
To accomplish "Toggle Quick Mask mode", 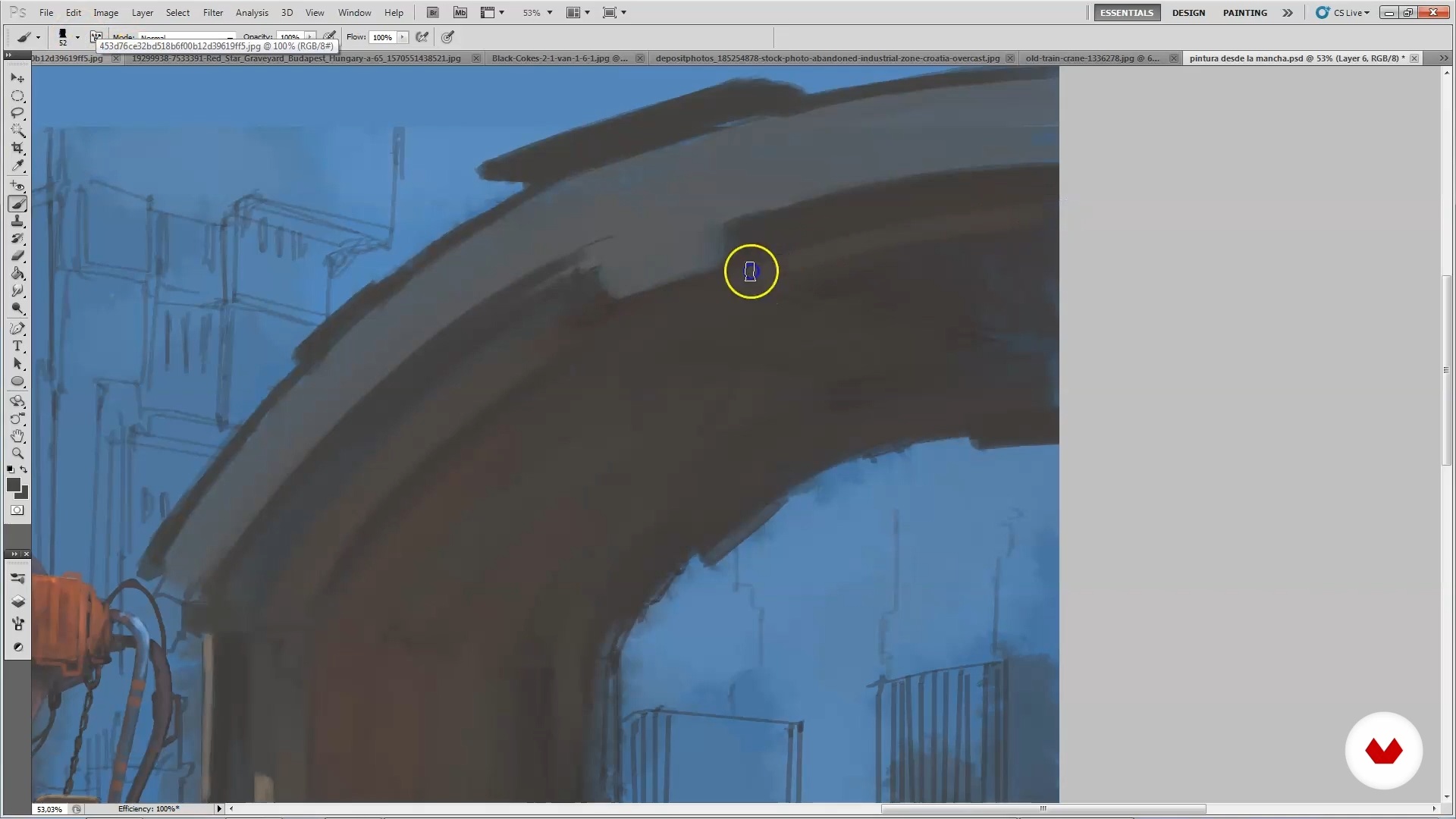I will [x=17, y=510].
